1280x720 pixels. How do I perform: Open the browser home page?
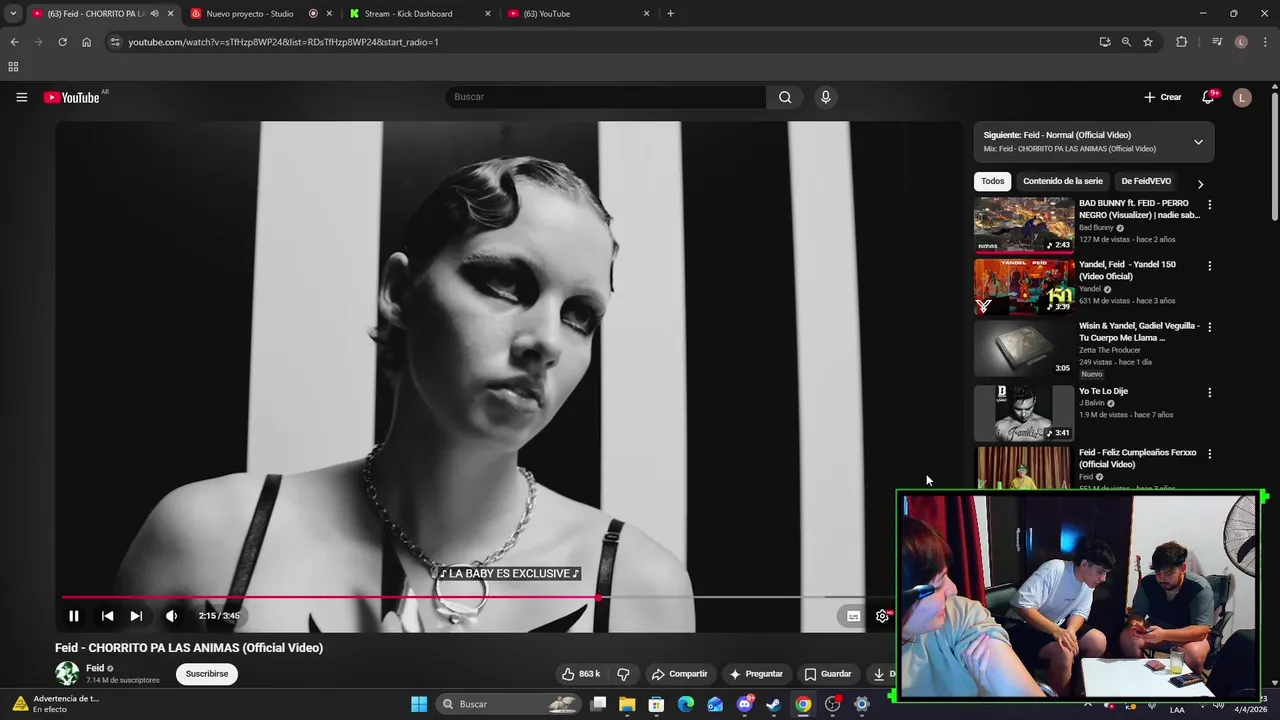point(86,42)
